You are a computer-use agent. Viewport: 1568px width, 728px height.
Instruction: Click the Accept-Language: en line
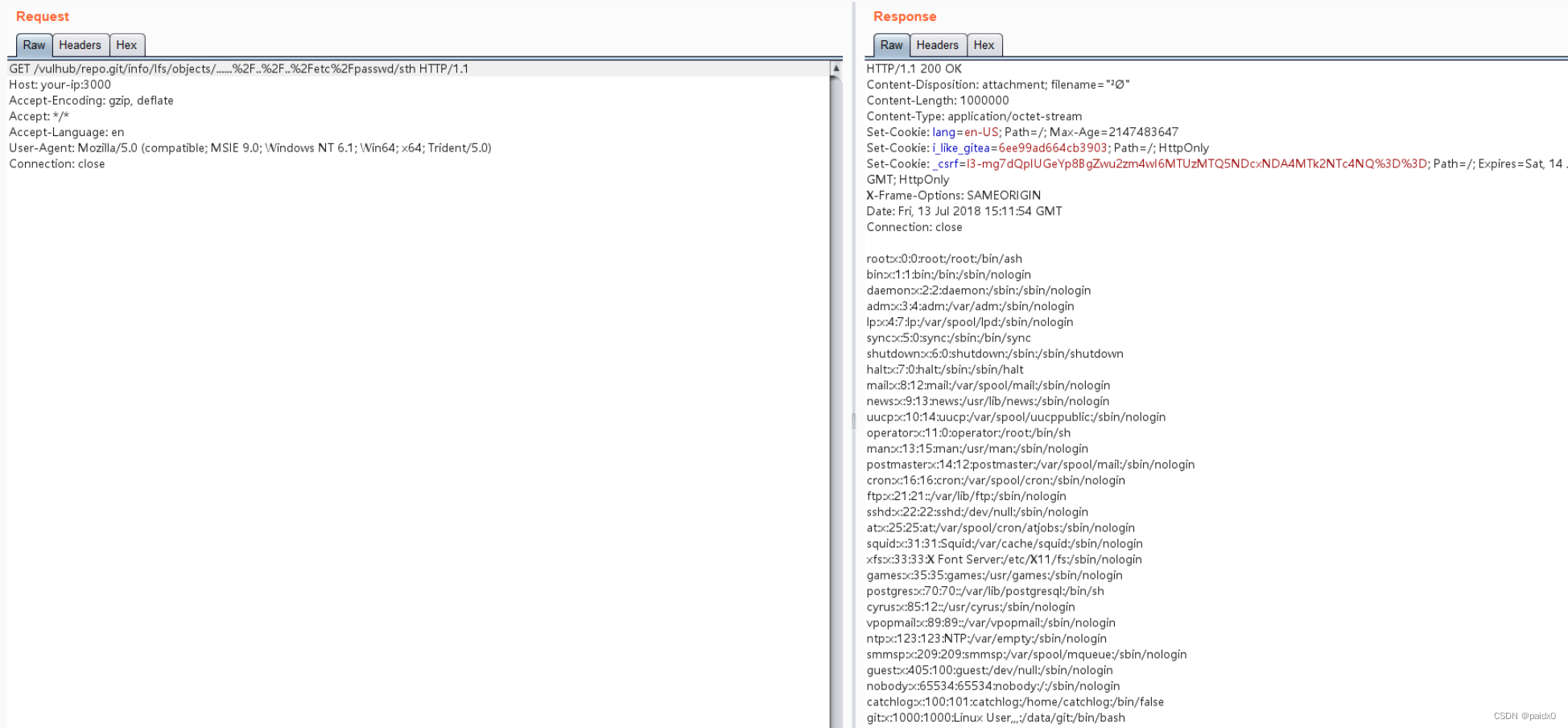point(67,132)
